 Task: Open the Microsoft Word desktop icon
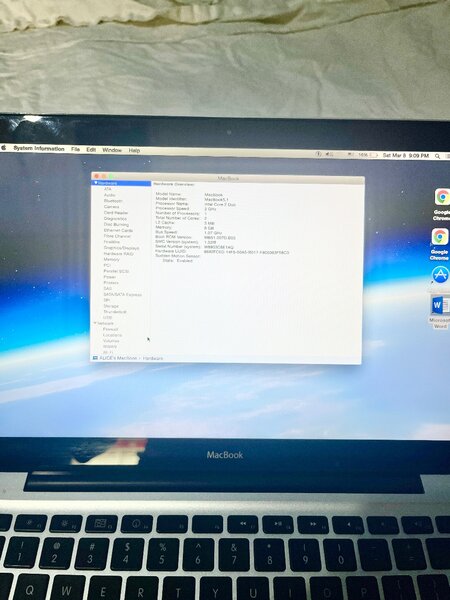(439, 305)
